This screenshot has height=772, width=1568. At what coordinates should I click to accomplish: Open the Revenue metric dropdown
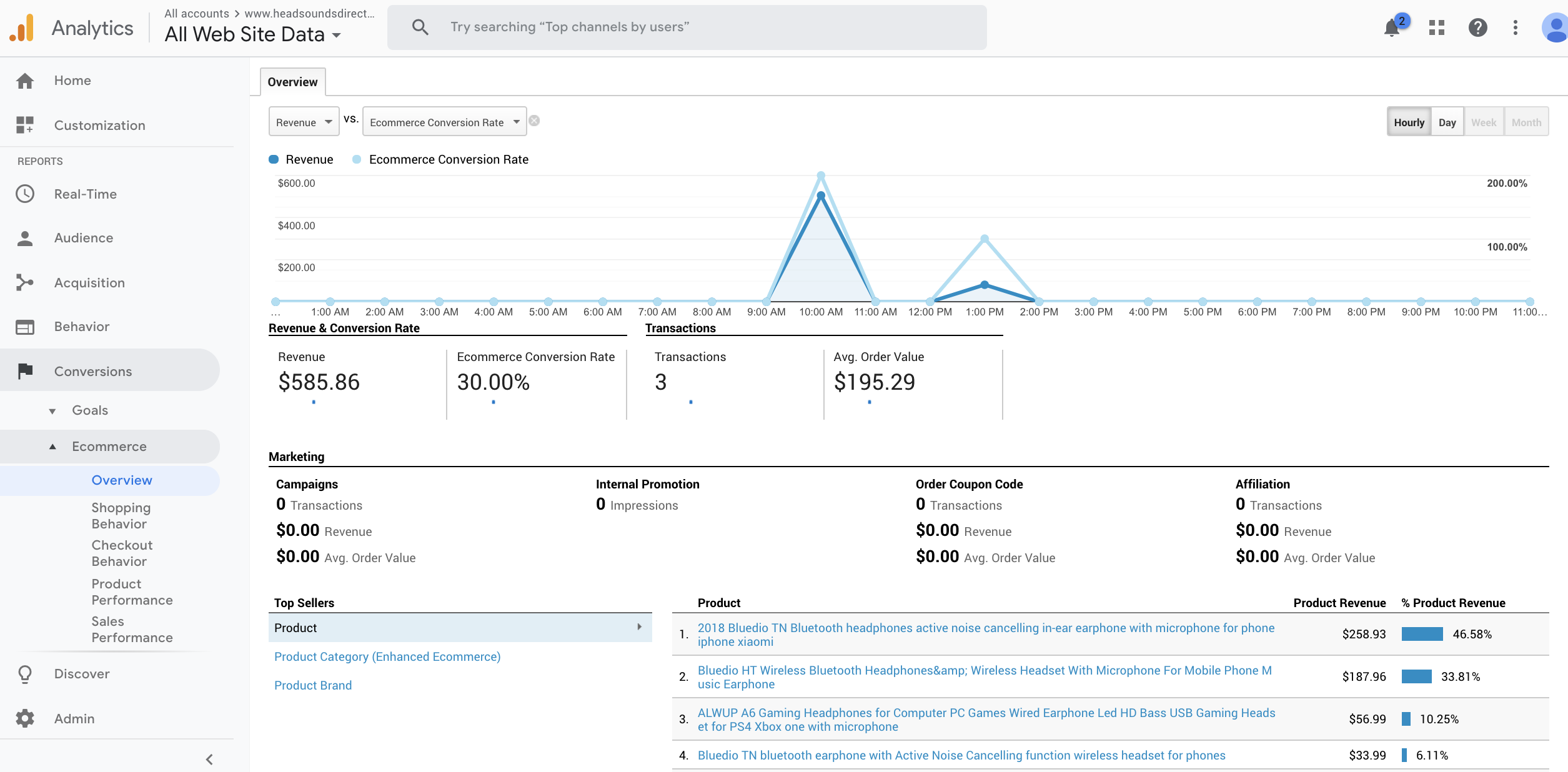point(304,122)
